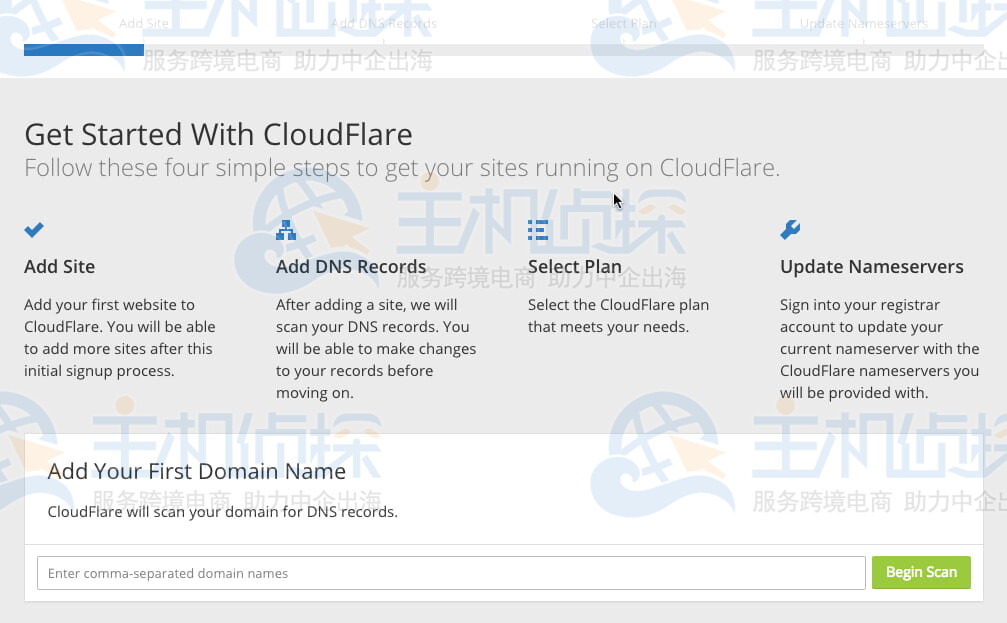Focus the comma-separated domain names field
This screenshot has height=623, width=1007.
[x=451, y=573]
